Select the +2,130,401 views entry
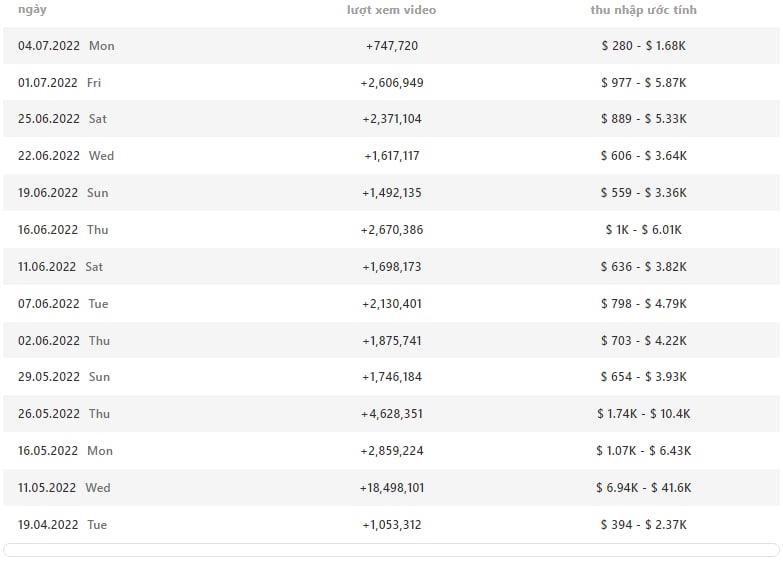 click(x=392, y=303)
